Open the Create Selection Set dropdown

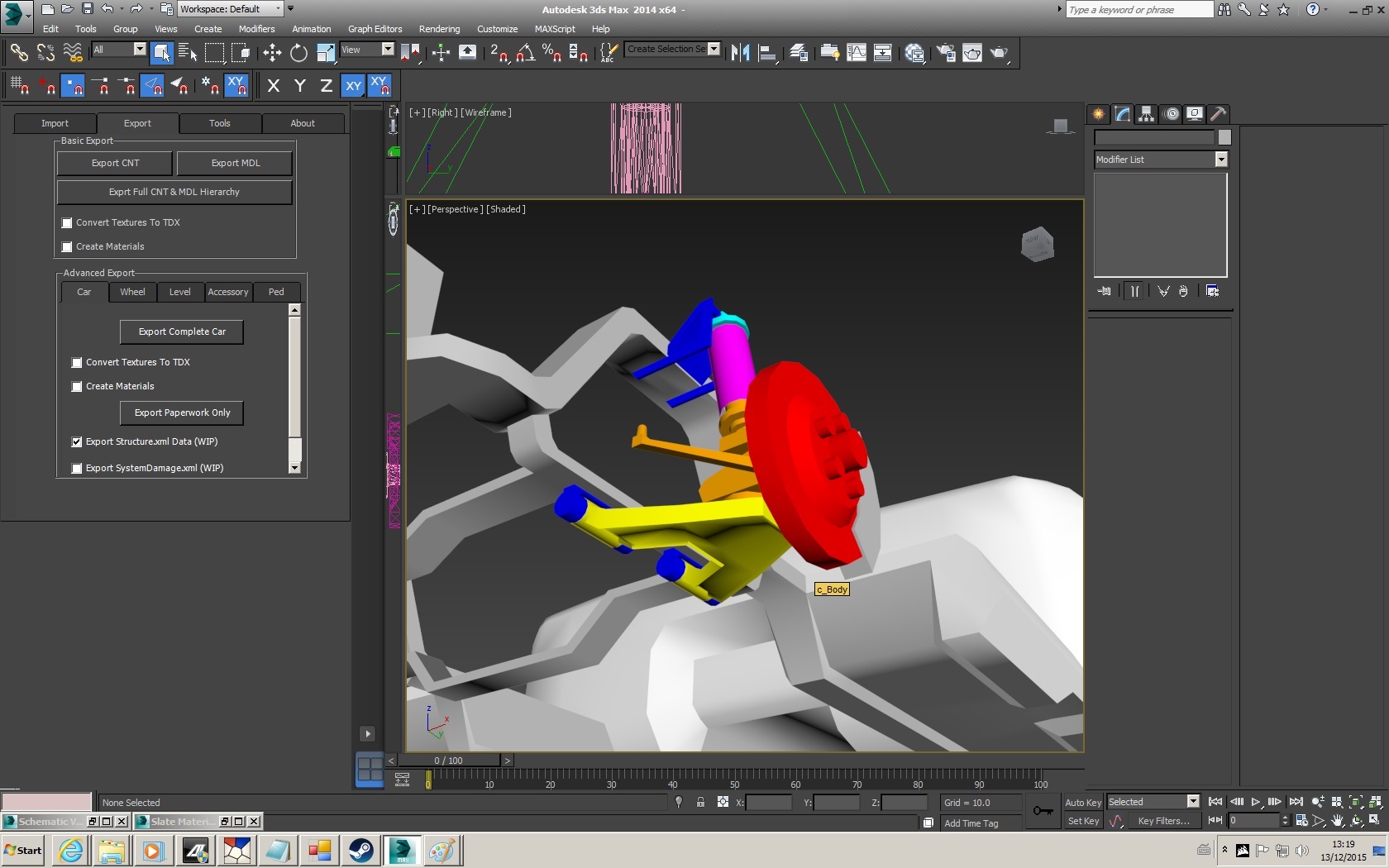tap(714, 49)
